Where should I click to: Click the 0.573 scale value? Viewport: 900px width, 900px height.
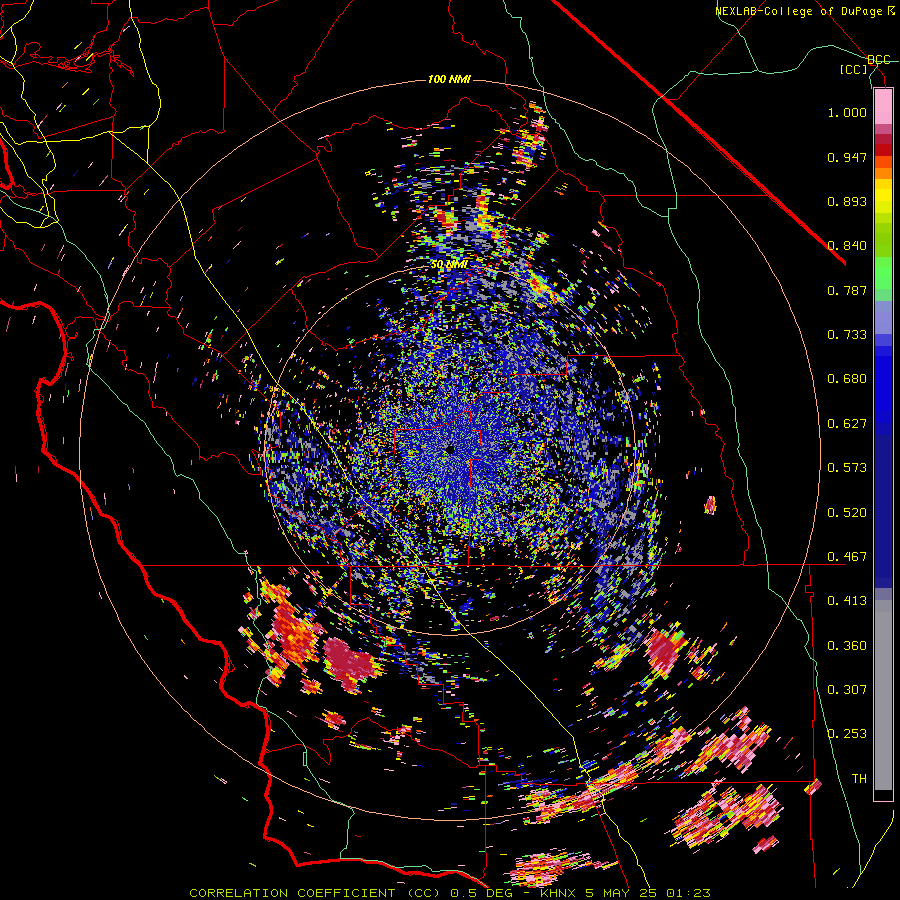tap(847, 468)
